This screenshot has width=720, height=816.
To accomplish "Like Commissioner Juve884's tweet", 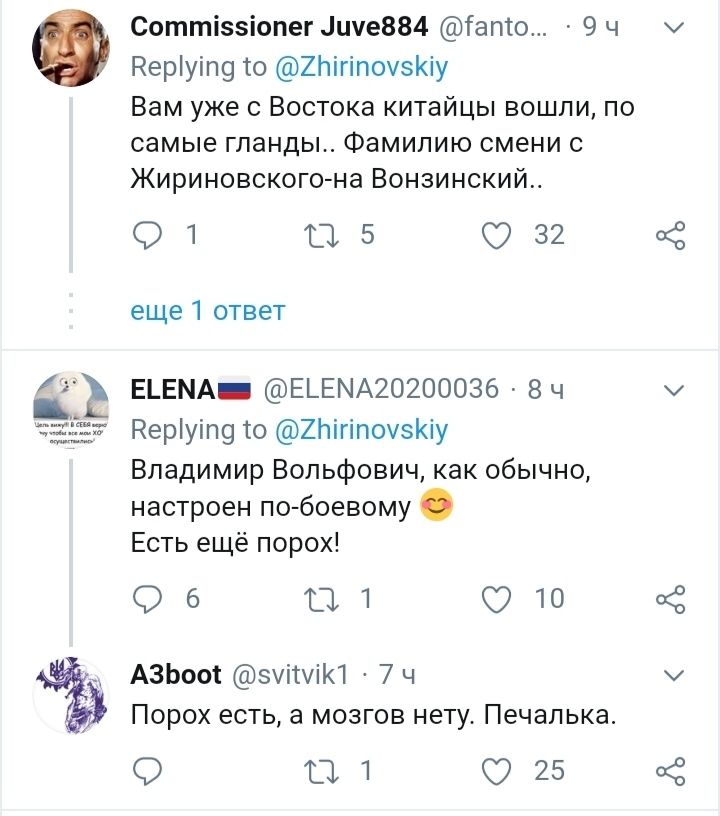I will (x=497, y=235).
